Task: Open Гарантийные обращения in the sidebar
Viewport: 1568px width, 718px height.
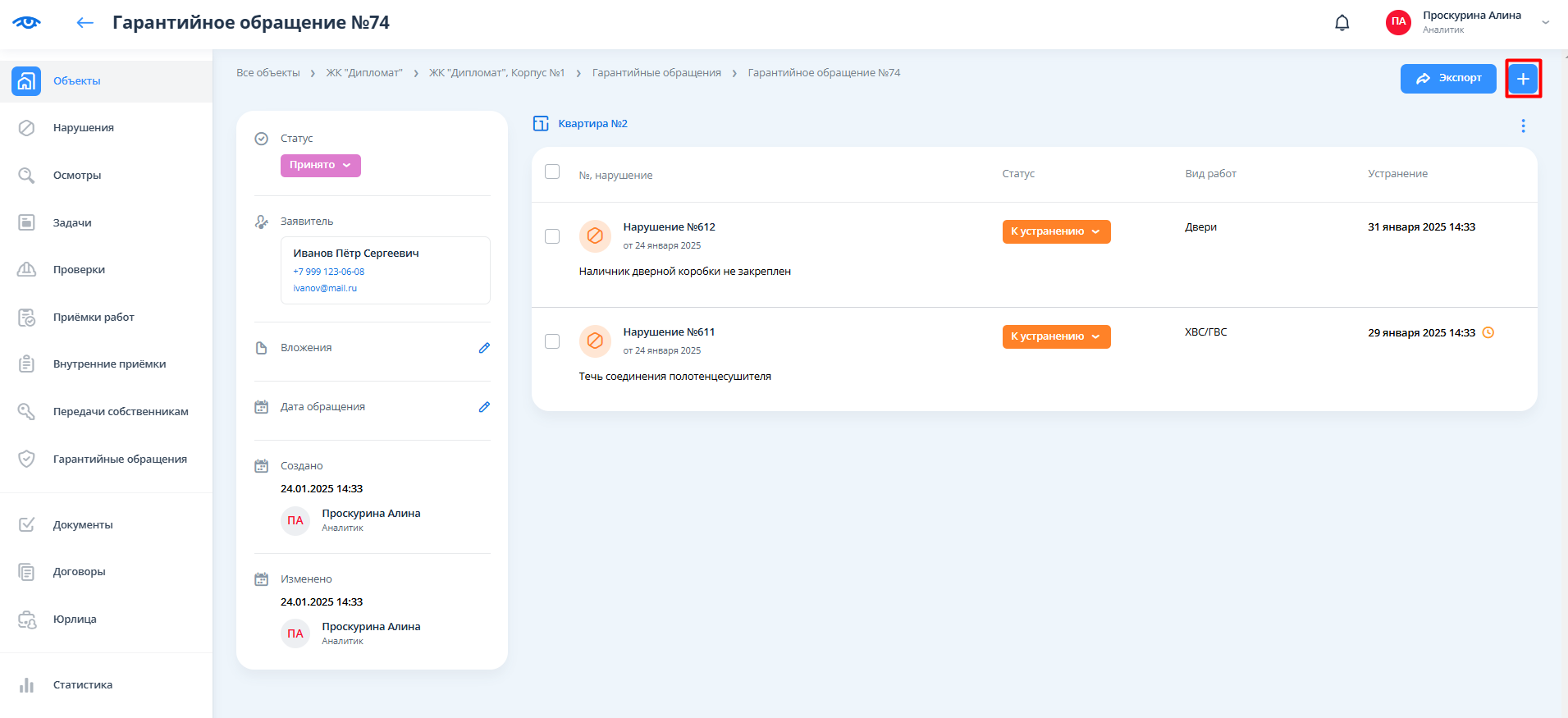Action: 120,460
